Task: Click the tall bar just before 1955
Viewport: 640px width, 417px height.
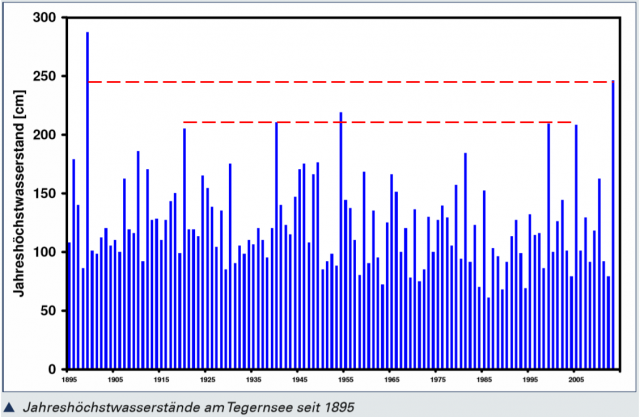Action: tap(341, 240)
